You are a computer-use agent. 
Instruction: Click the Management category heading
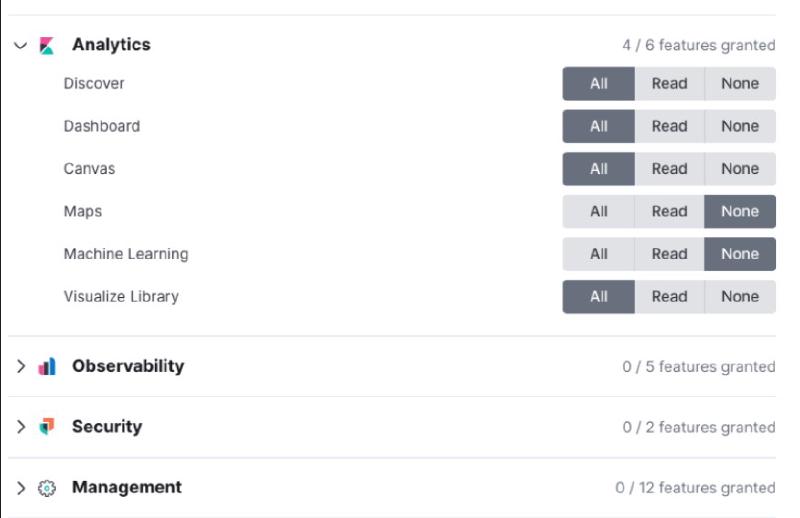pos(127,487)
